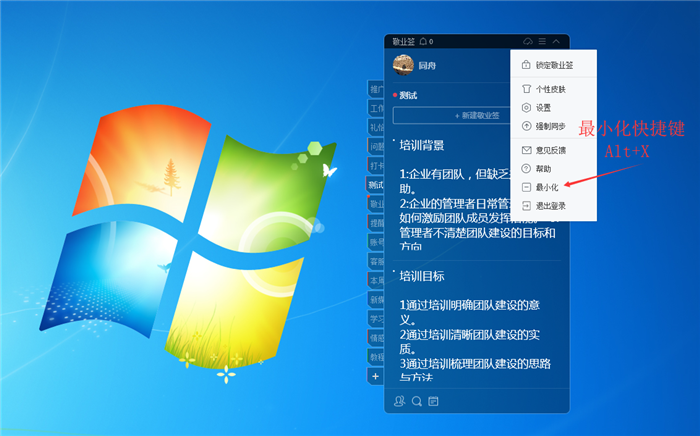The width and height of the screenshot is (700, 436).
Task: Choose 强制同步 in the menu
Action: 554,126
